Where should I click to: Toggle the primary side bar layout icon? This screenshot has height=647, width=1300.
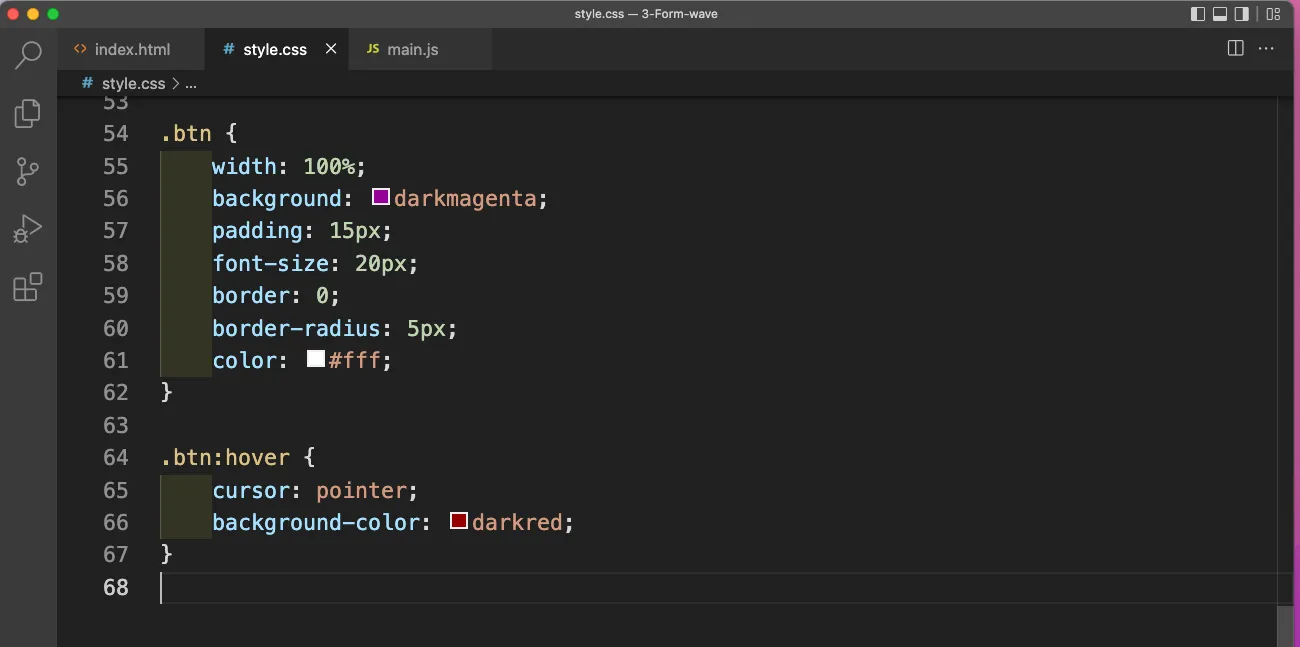click(x=1198, y=14)
